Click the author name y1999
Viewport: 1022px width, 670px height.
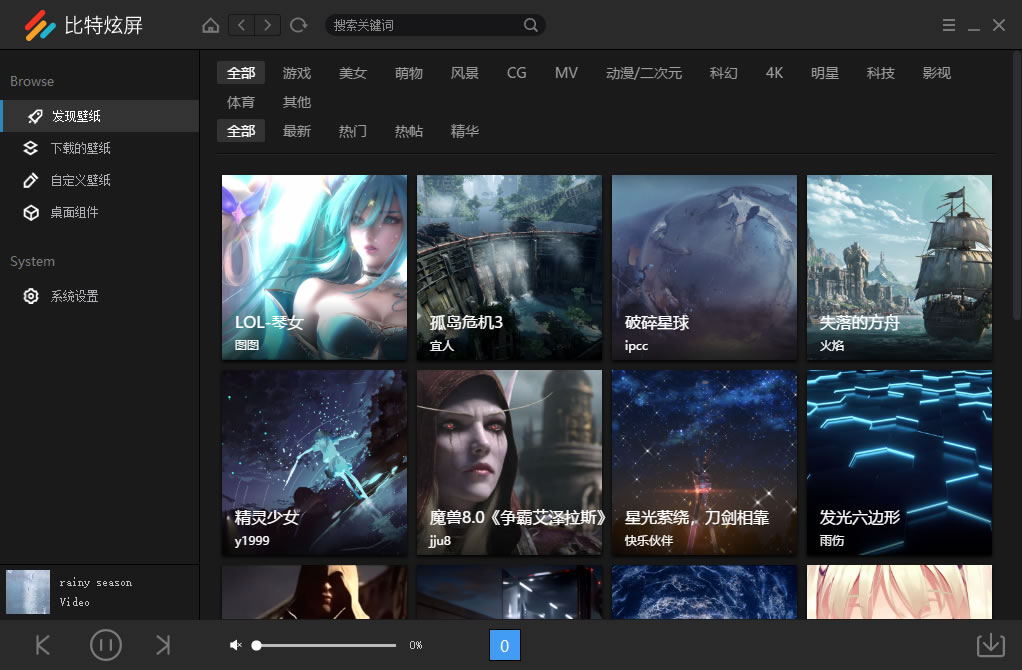(252, 540)
